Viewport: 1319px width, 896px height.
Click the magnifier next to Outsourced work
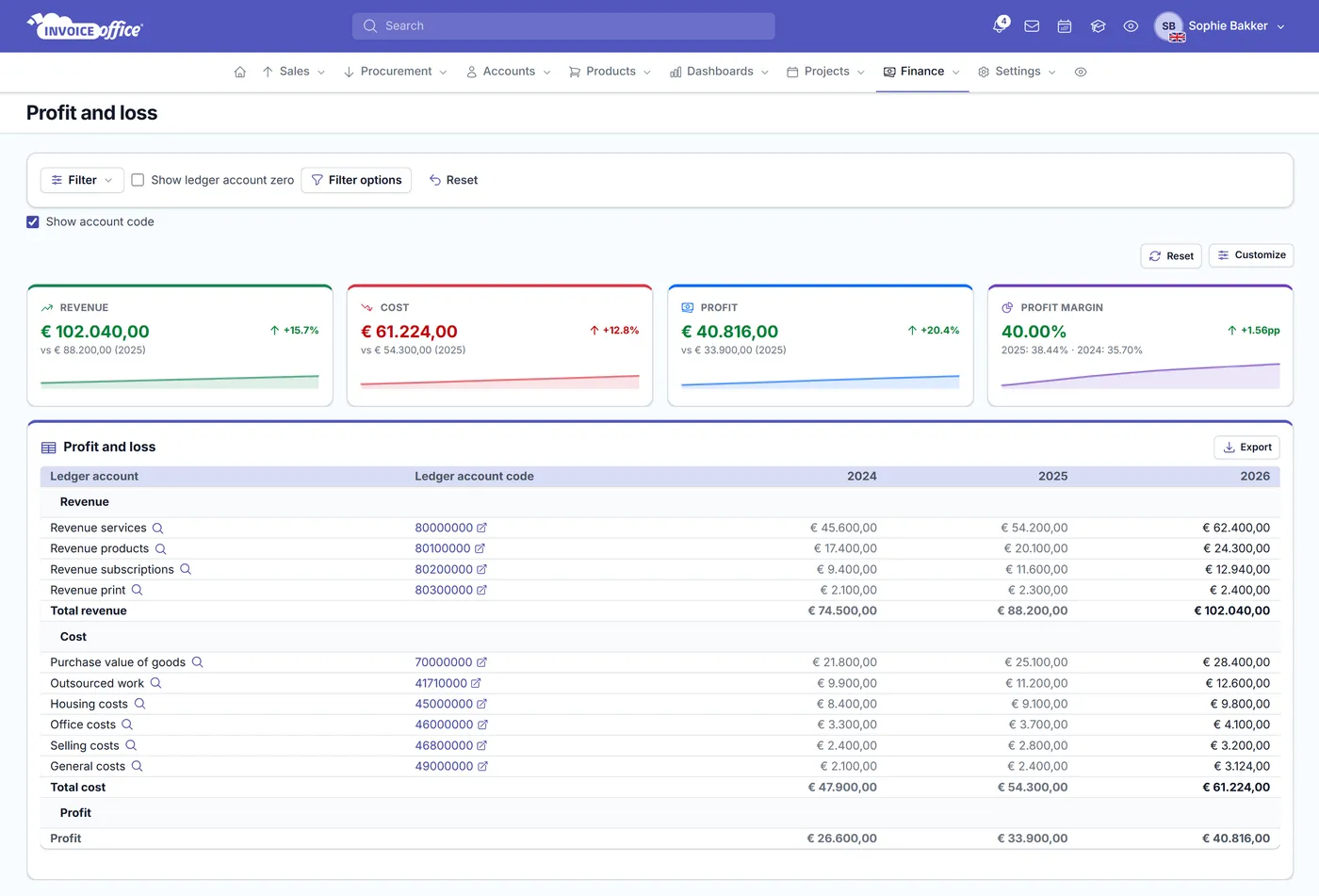[155, 683]
